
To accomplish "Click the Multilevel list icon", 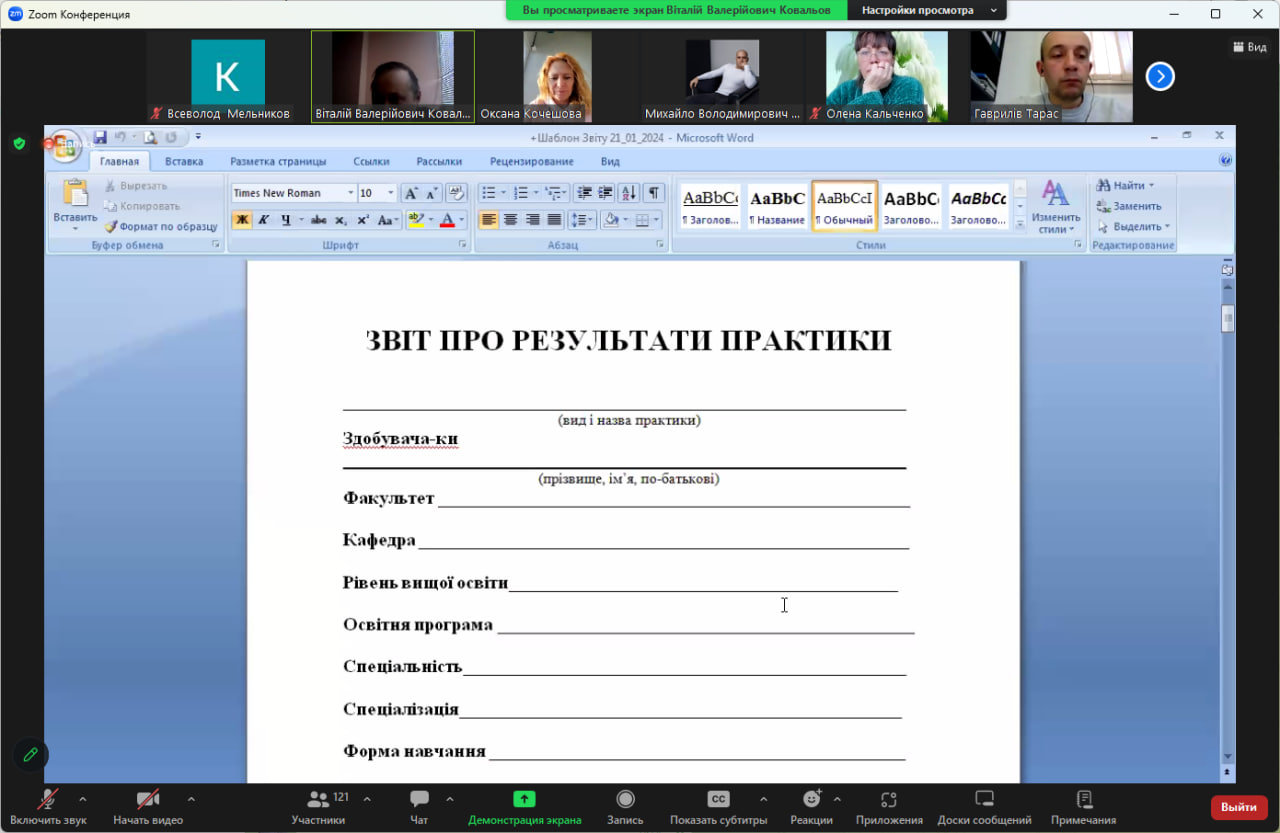I will click(552, 193).
